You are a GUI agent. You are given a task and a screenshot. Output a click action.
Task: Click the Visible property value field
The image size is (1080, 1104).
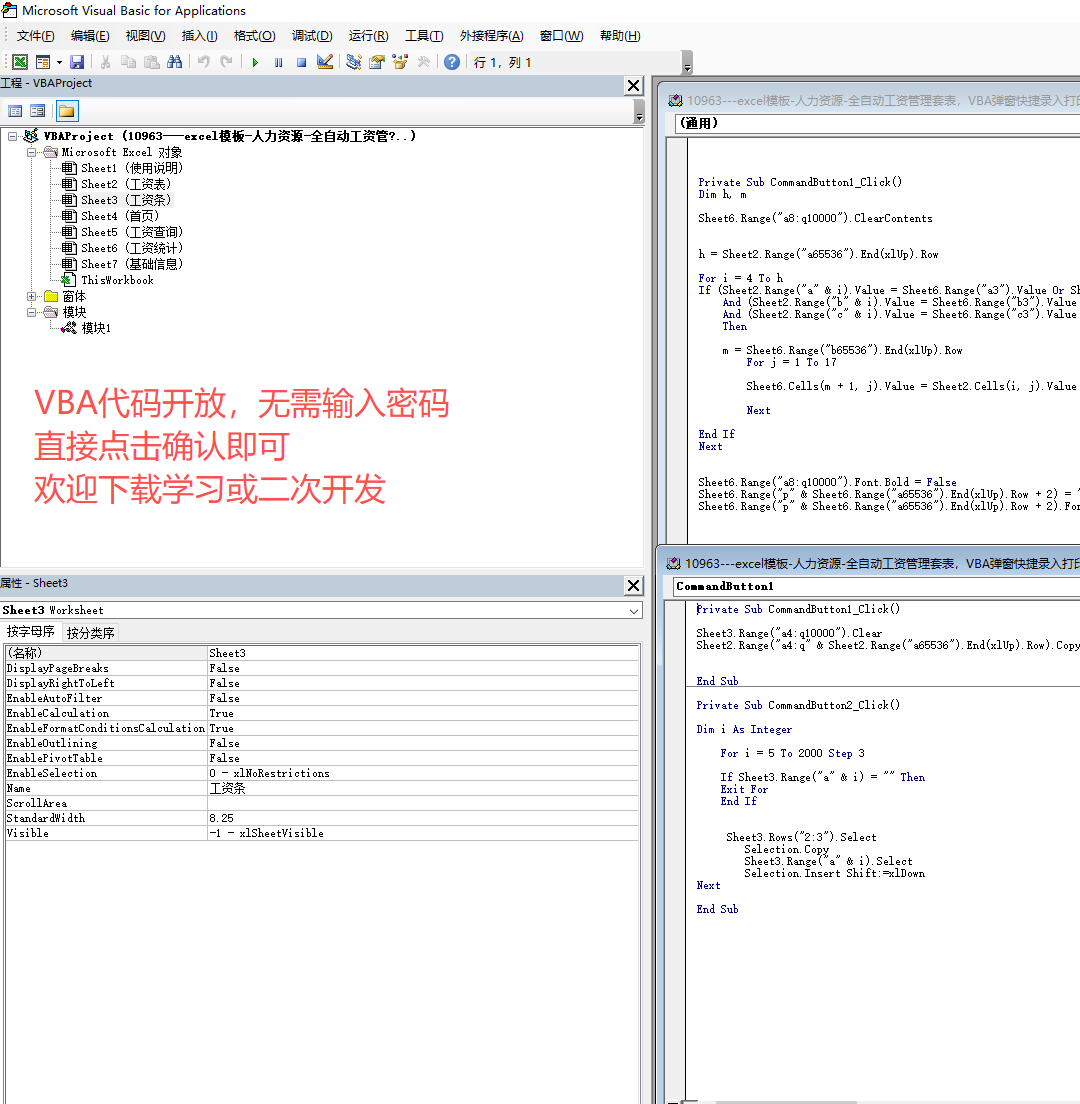pos(422,833)
